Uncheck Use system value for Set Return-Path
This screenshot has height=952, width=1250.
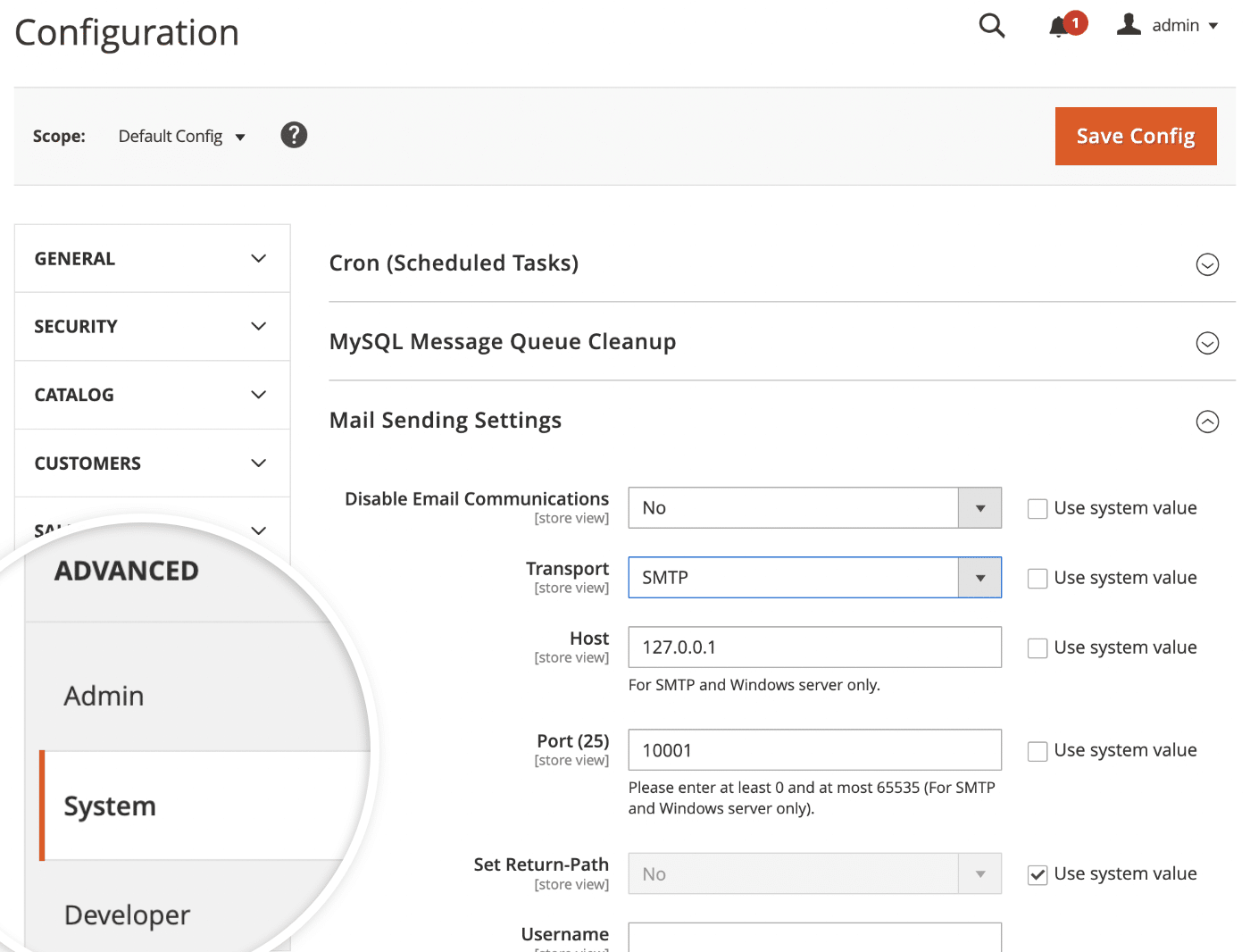[1037, 875]
